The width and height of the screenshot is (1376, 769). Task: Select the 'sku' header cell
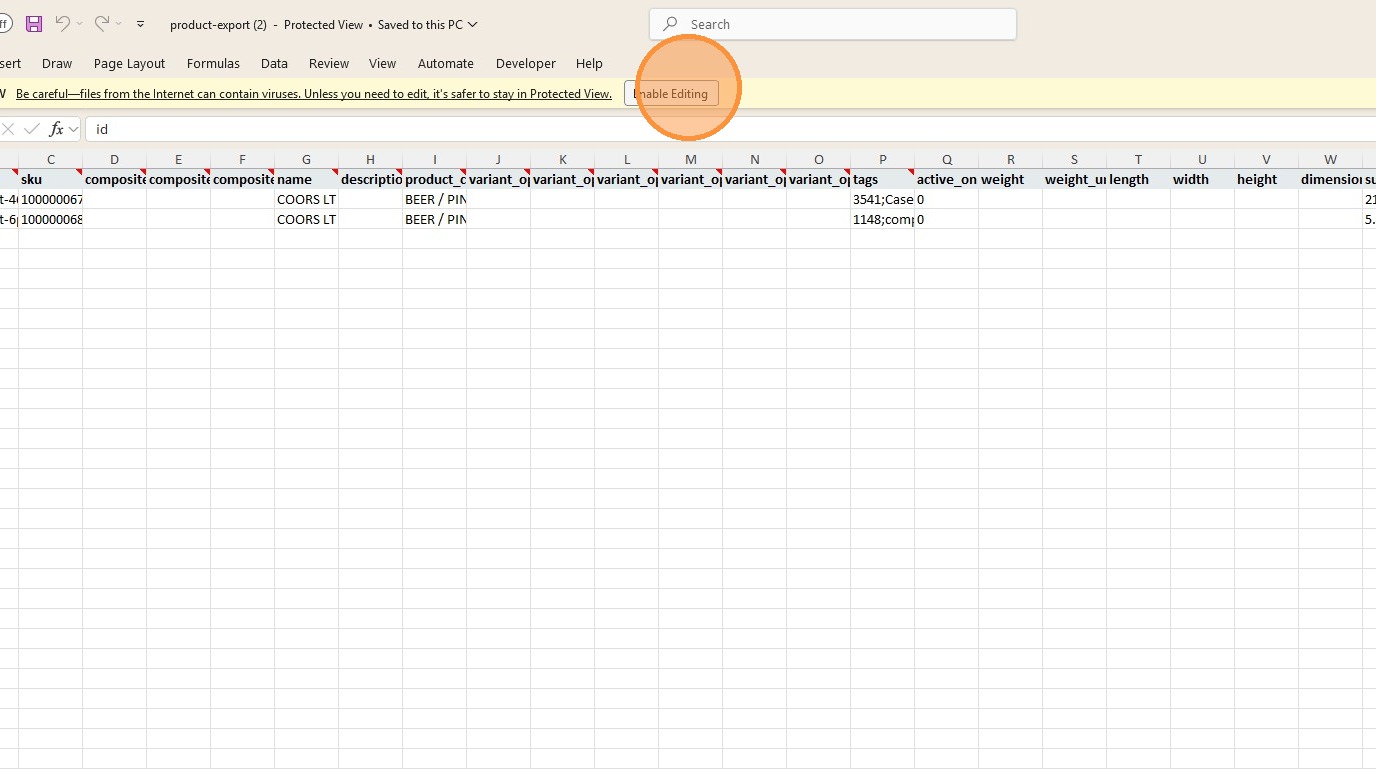point(51,179)
